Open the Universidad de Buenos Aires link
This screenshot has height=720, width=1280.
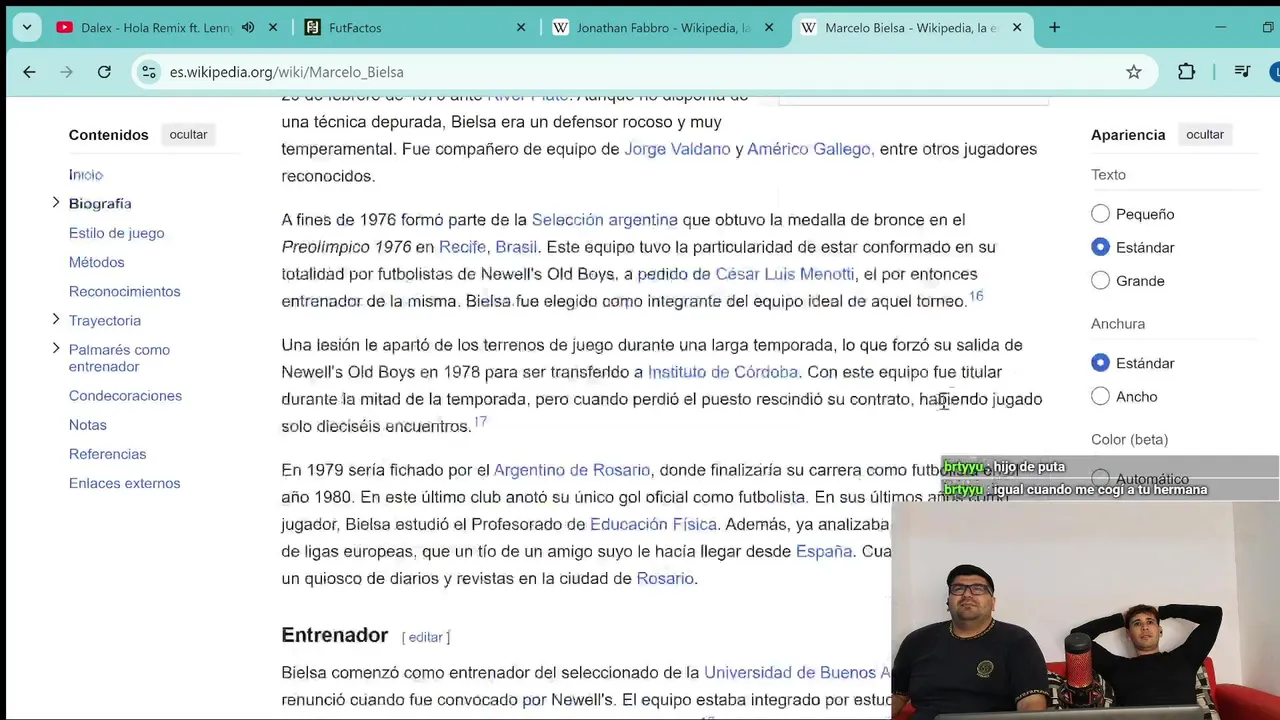797,673
